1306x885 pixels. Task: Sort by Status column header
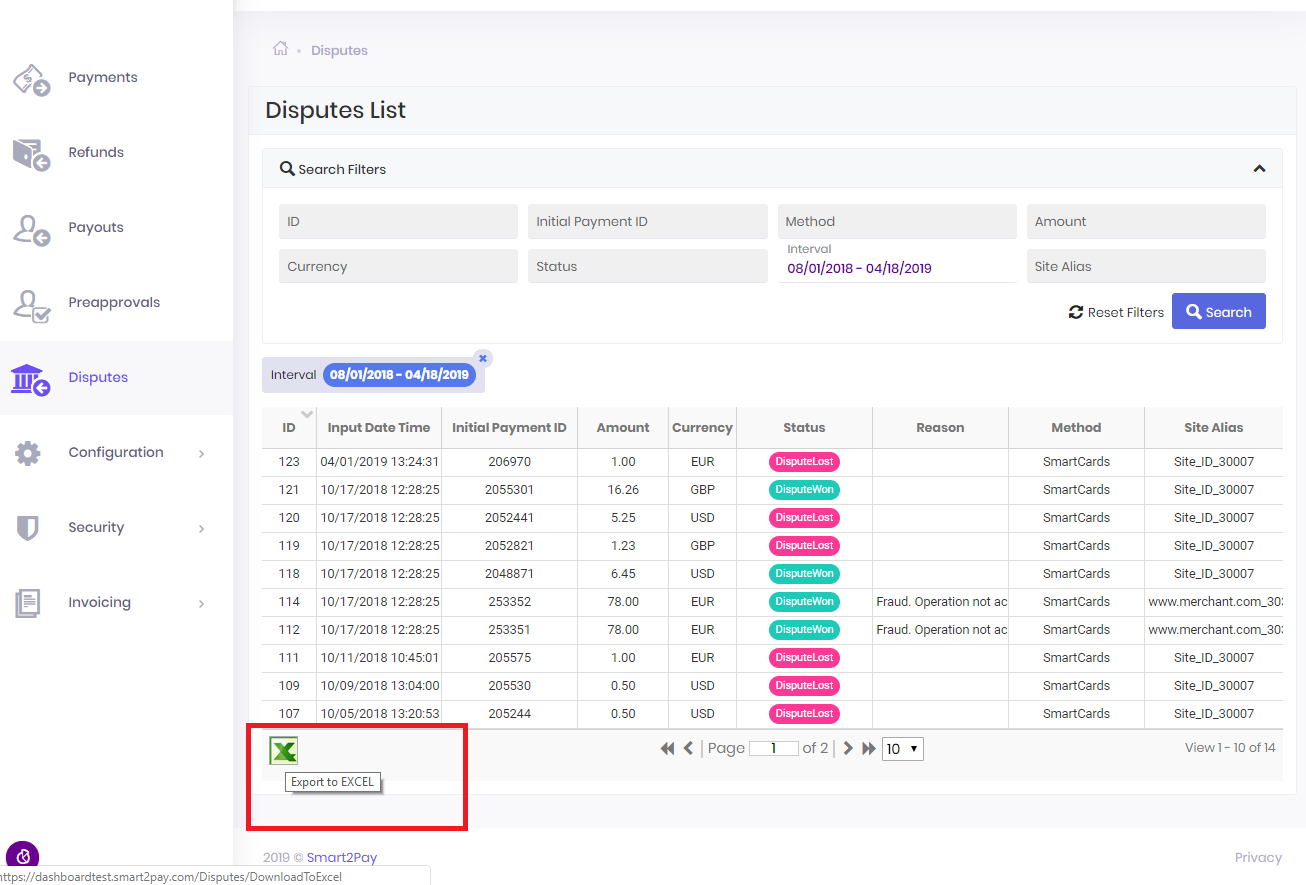804,427
